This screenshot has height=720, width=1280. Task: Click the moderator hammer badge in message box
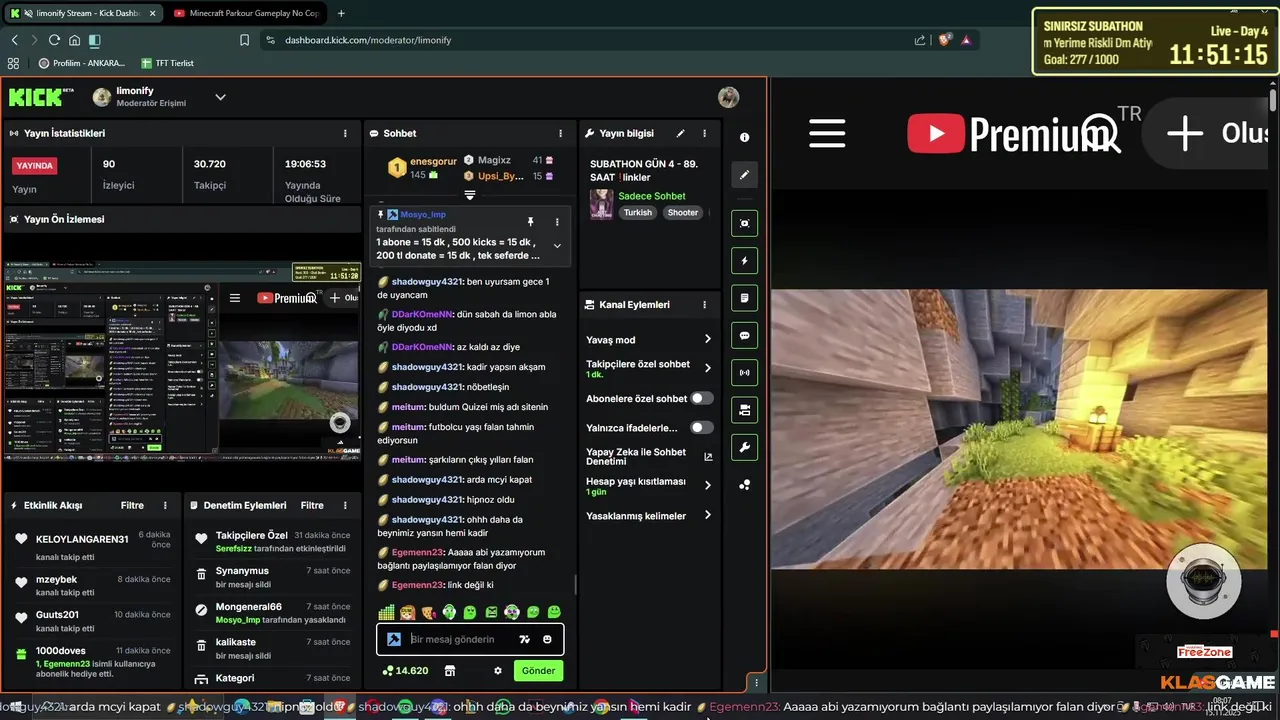(x=394, y=639)
